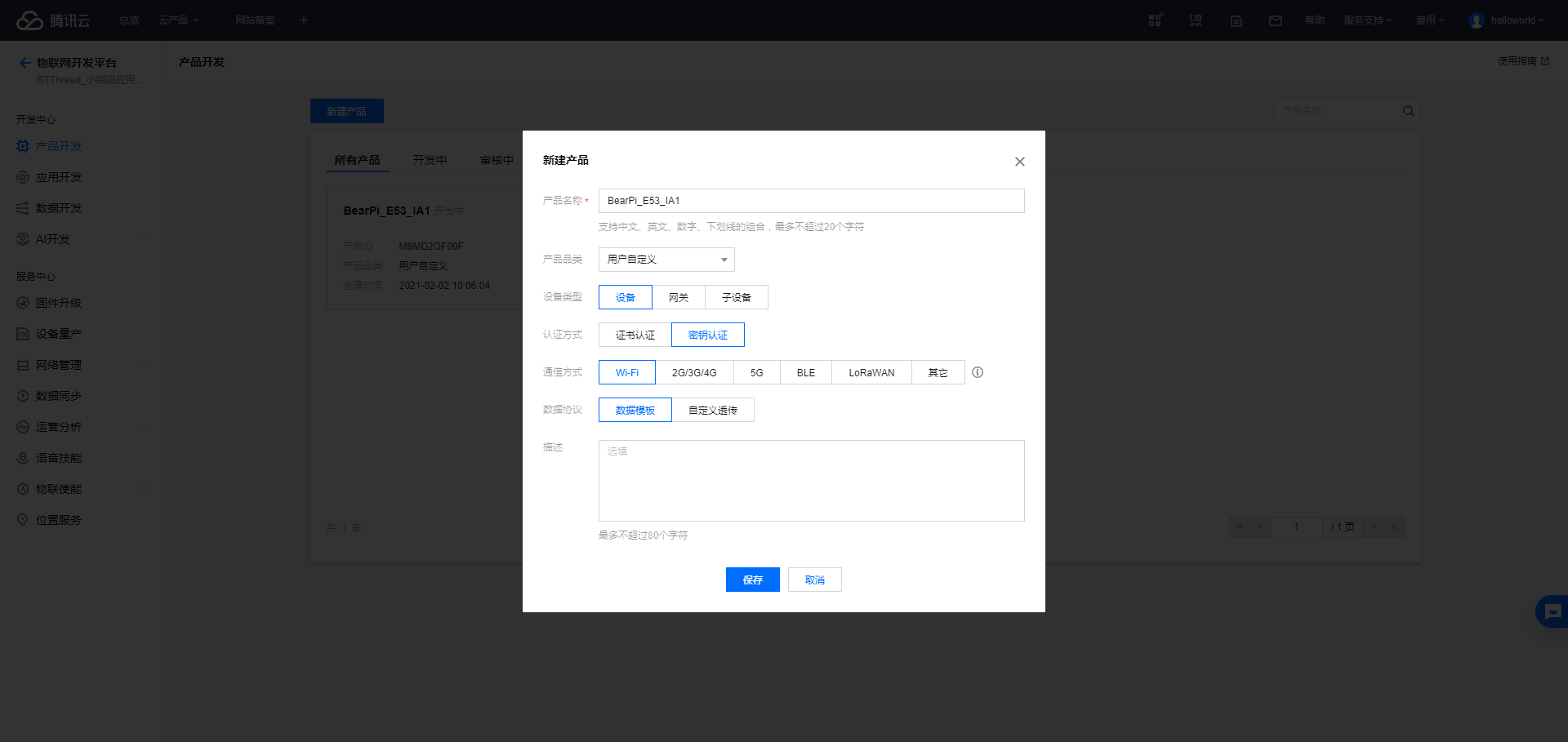Select 5G communication method

[x=757, y=372]
